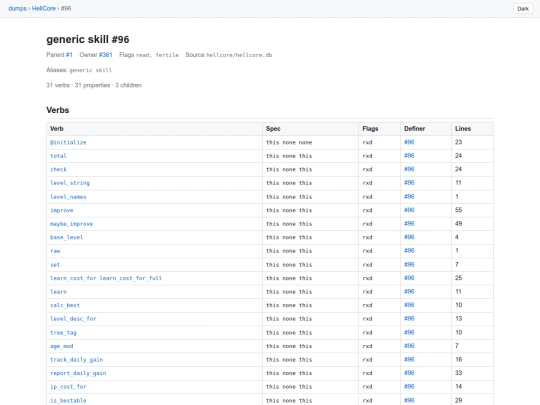This screenshot has height=405, width=540.
Task: Select the Aliases 'generic skill' text
Action: coord(91,70)
